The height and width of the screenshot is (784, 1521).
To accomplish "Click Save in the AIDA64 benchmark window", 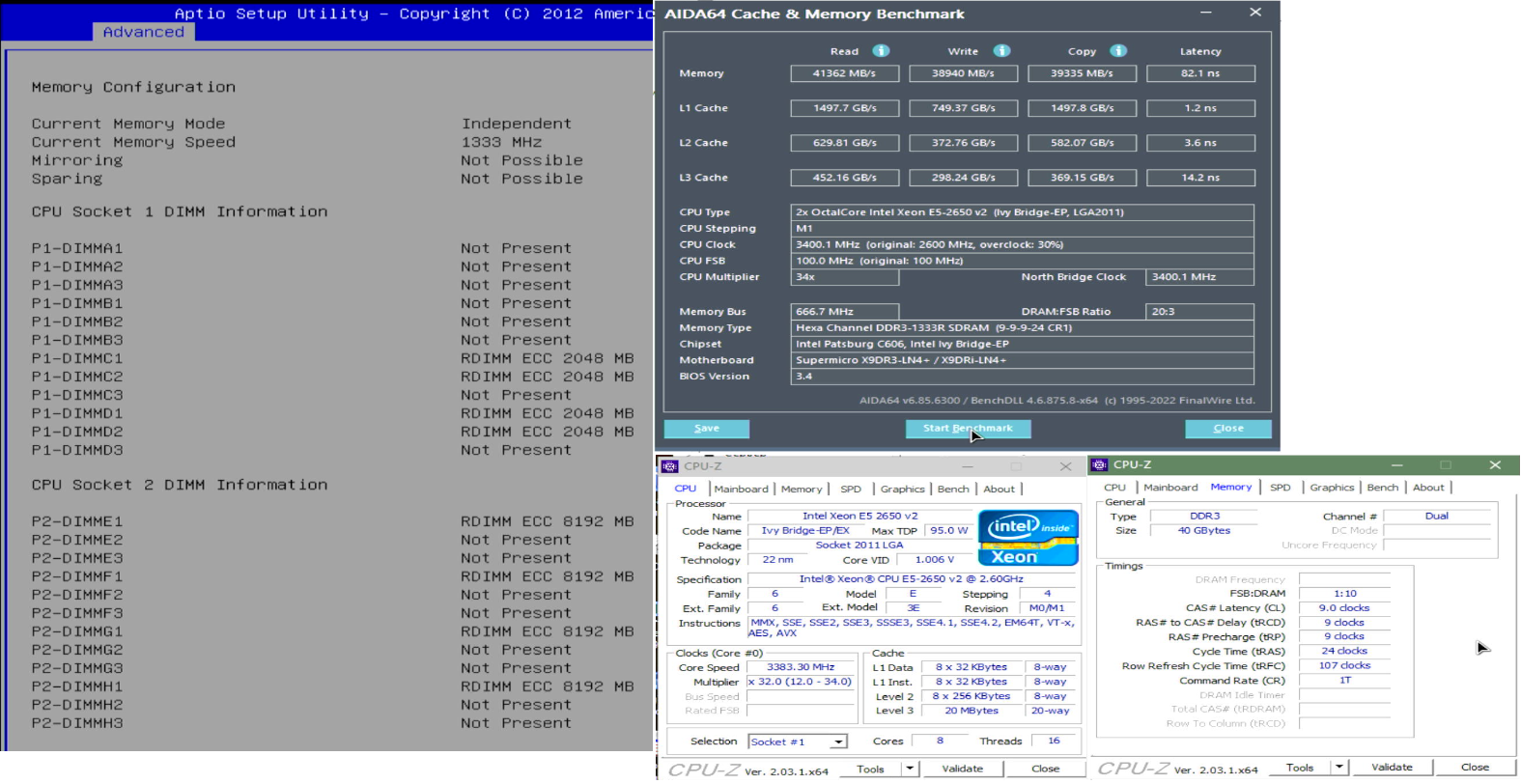I will pyautogui.click(x=707, y=429).
